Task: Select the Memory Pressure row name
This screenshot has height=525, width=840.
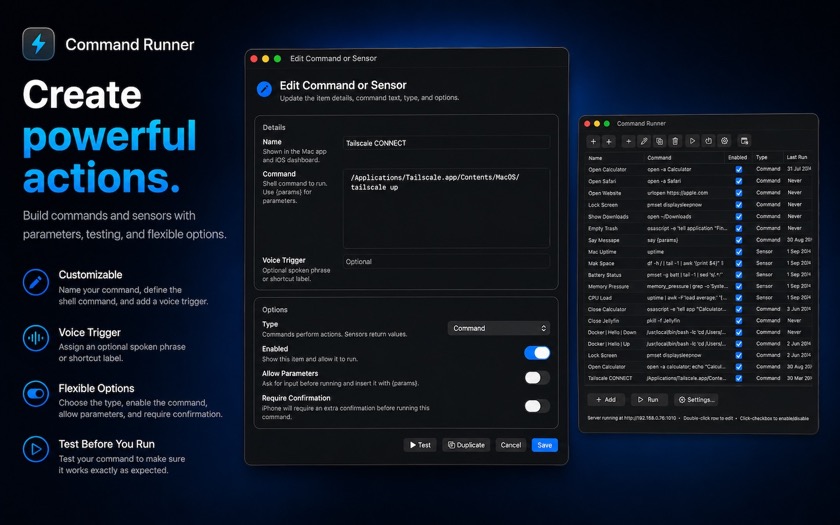Action: tap(608, 287)
